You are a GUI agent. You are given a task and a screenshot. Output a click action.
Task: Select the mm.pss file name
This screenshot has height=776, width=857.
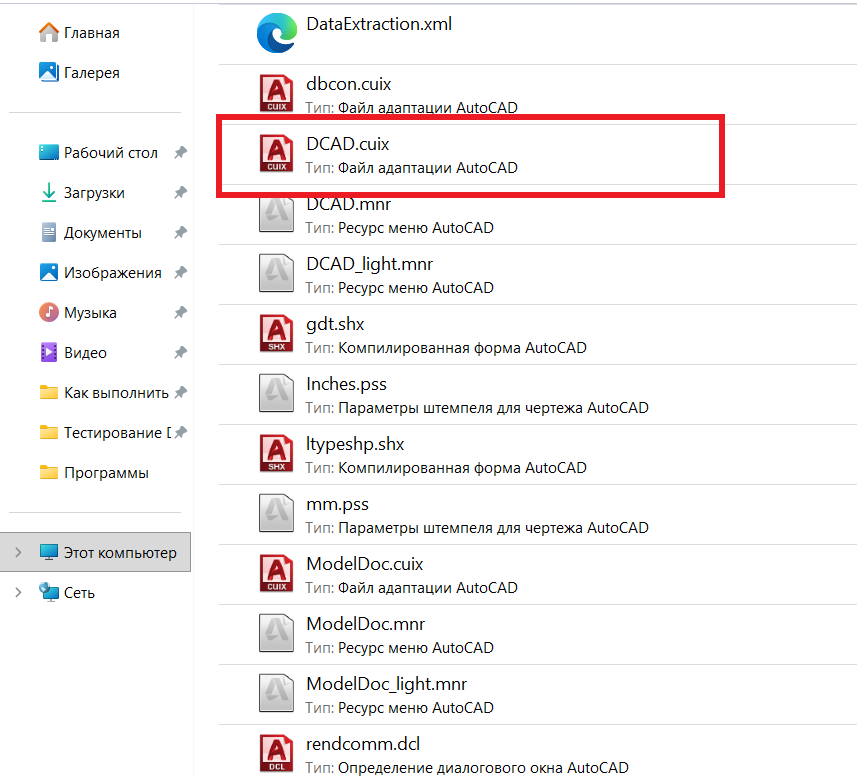click(x=337, y=504)
